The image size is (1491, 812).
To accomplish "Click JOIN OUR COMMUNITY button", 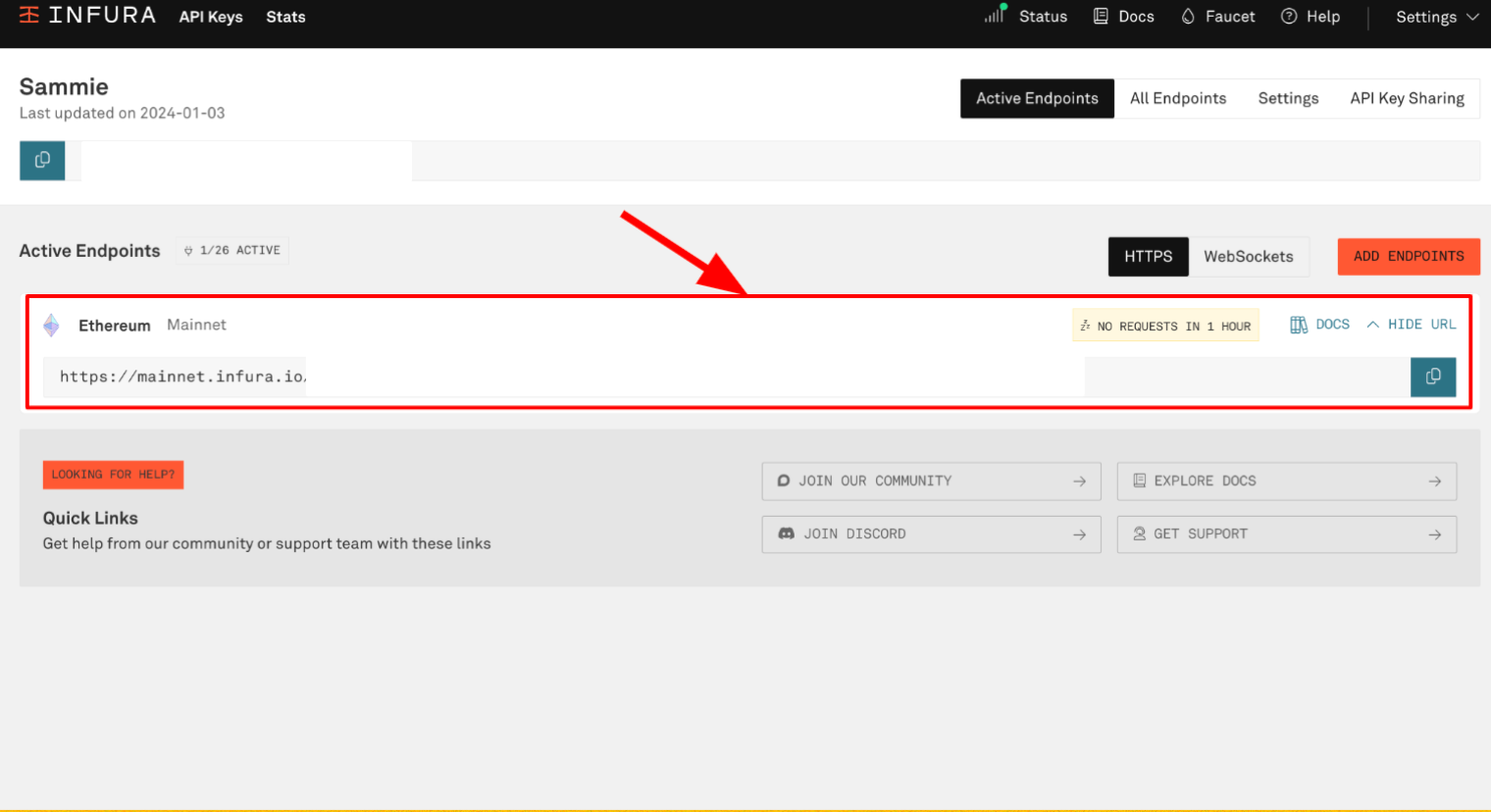I will (931, 482).
